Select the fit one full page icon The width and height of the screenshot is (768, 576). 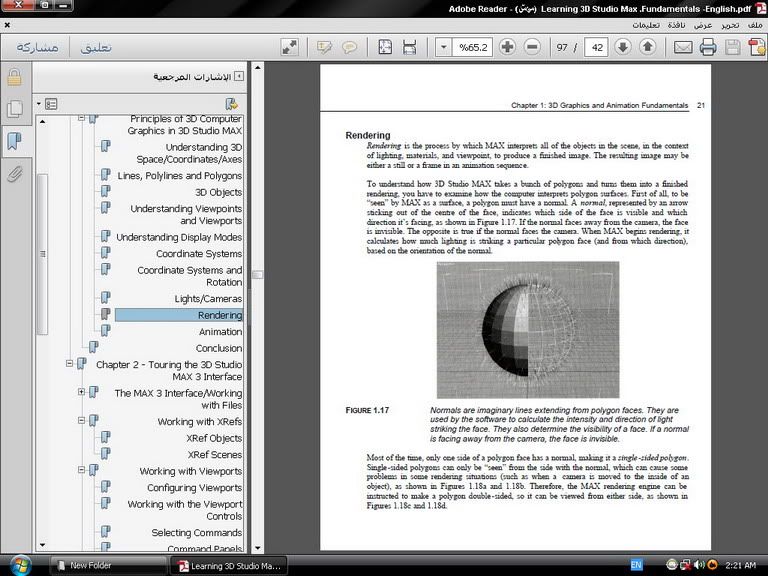pos(385,48)
